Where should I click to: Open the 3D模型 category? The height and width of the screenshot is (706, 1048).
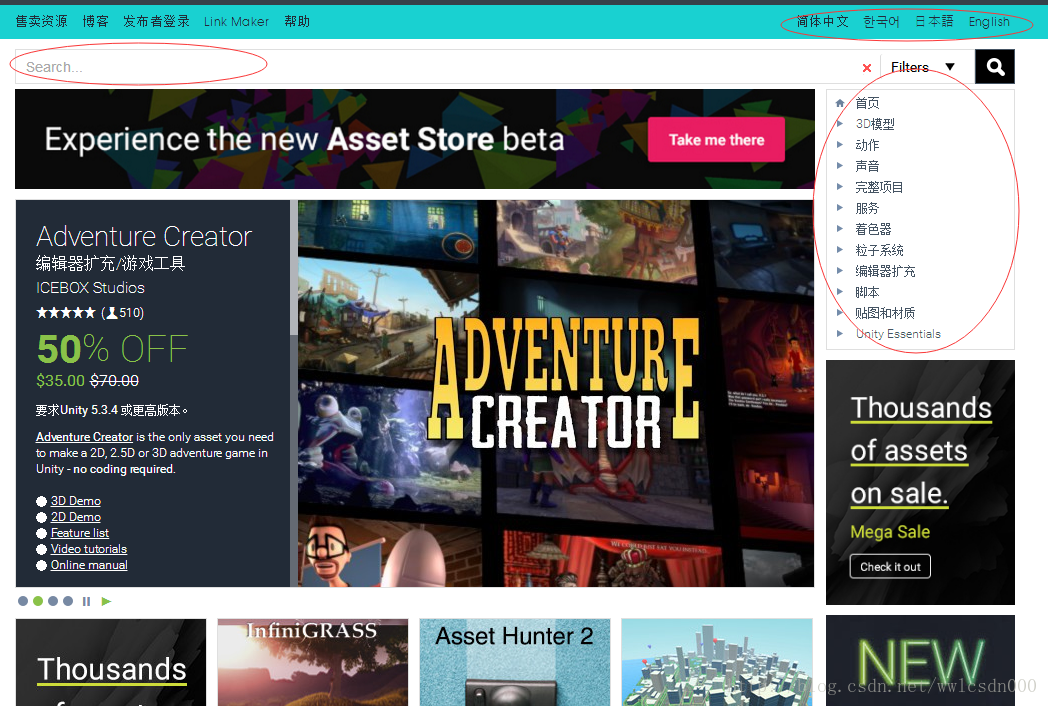(875, 124)
